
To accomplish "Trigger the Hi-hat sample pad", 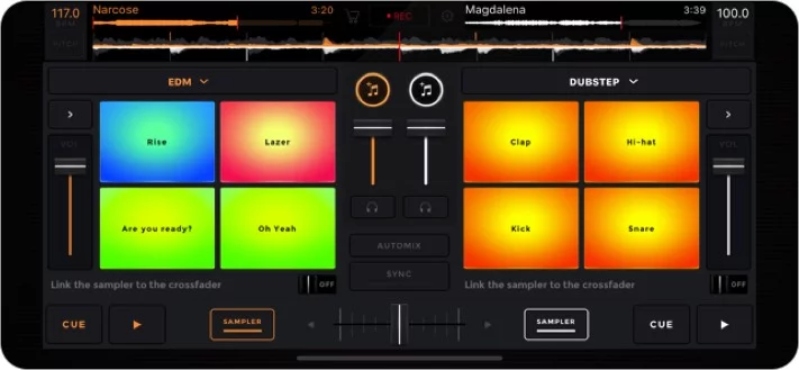I will coord(642,142).
